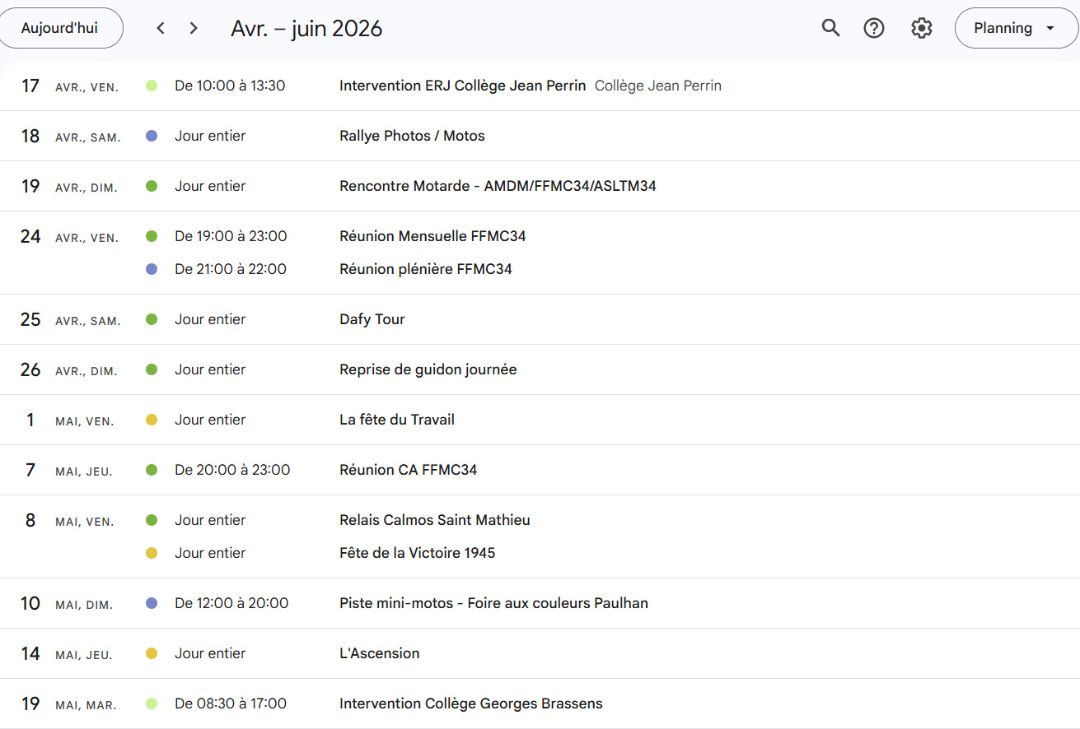The image size is (1080, 729).
Task: Open the settings gear menu
Action: [921, 28]
